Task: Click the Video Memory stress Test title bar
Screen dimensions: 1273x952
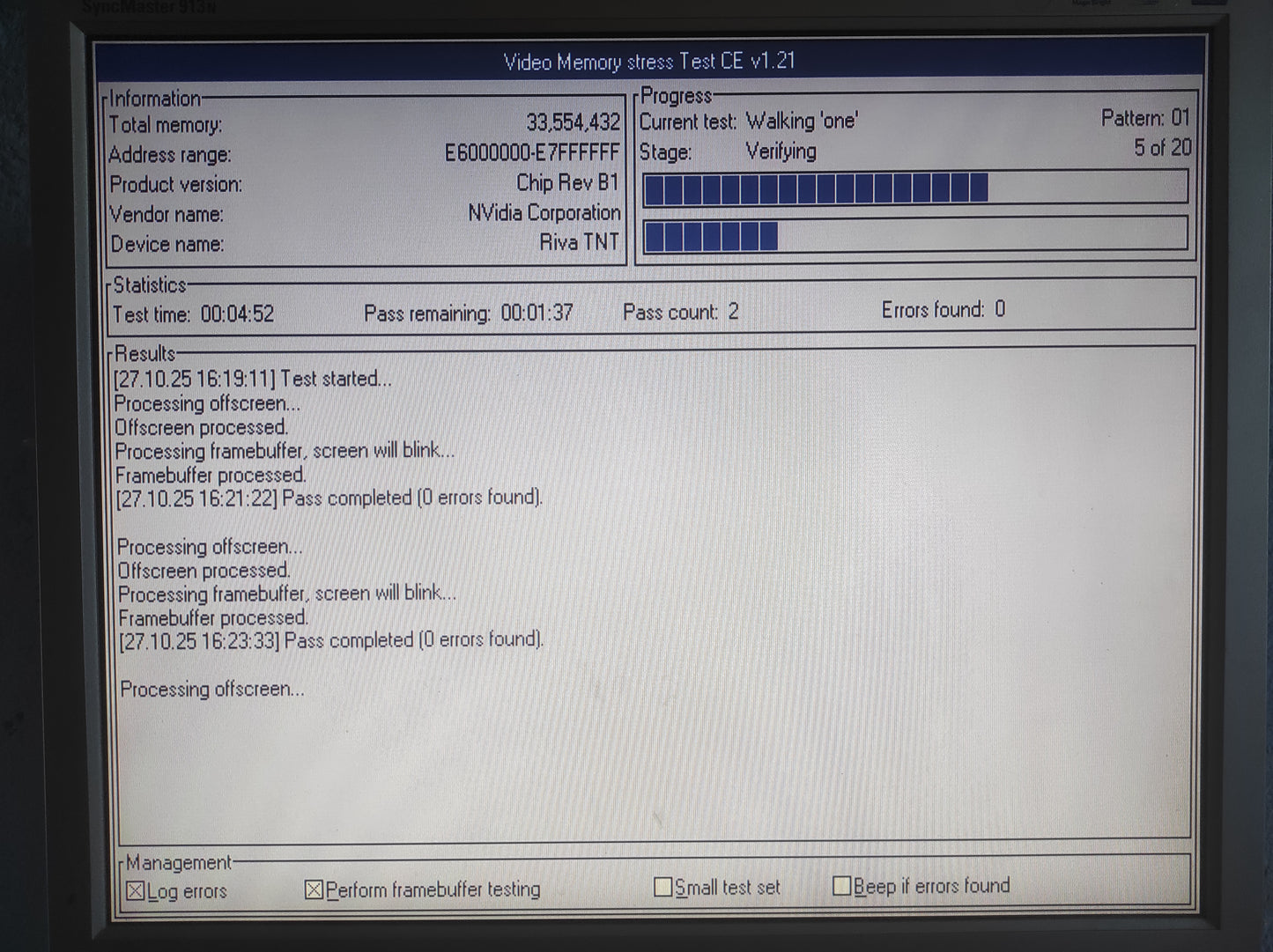Action: tap(649, 61)
